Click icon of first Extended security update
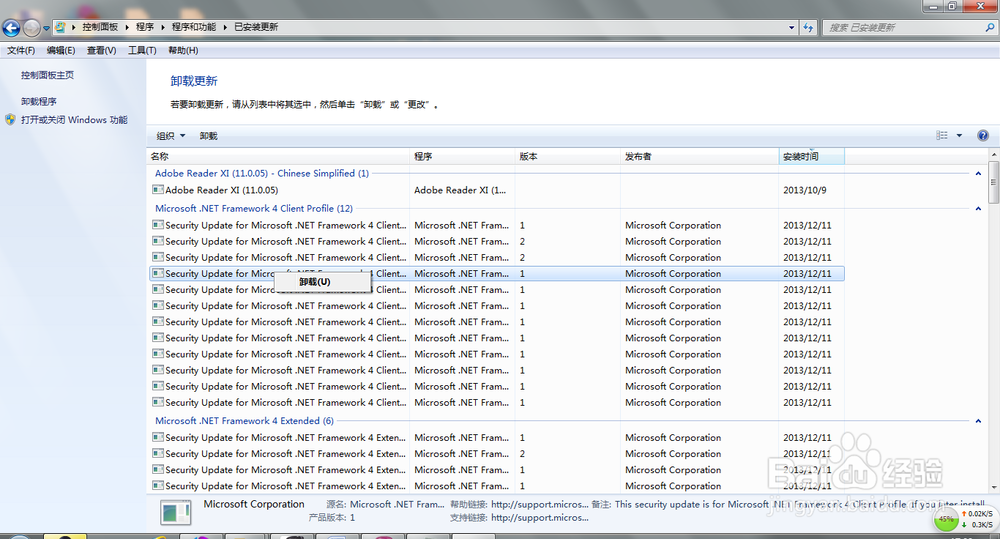Image resolution: width=1000 pixels, height=539 pixels. point(158,437)
